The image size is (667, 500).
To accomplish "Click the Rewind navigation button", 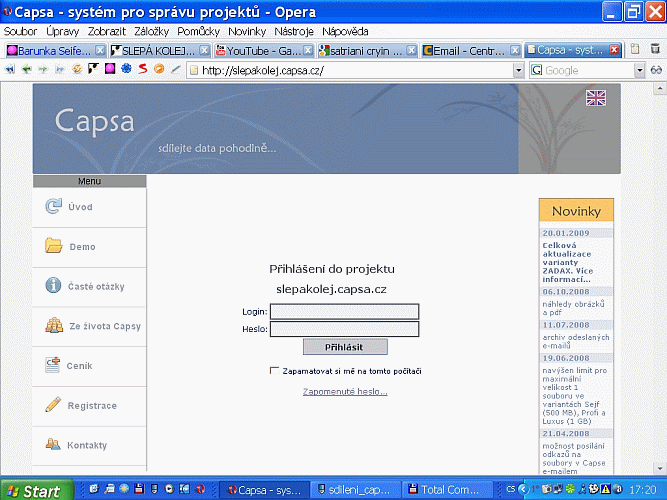I will [10, 69].
